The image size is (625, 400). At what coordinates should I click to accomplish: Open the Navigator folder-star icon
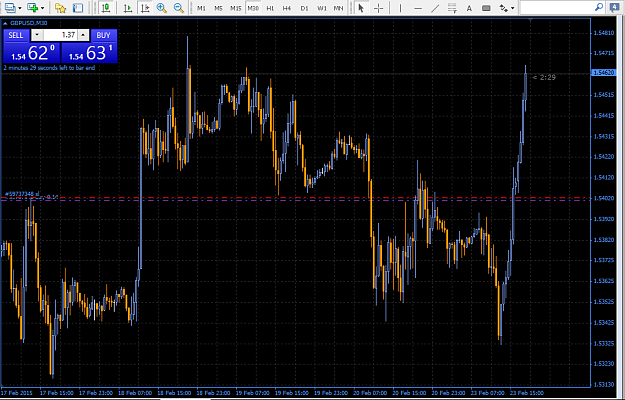click(60, 8)
